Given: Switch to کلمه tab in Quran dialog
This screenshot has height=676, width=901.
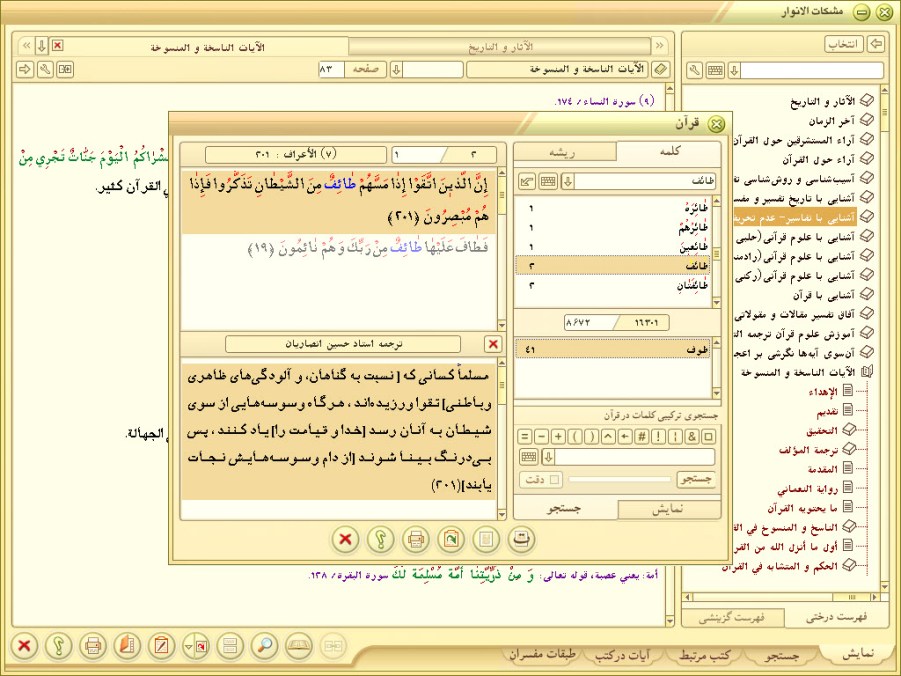Looking at the screenshot, I should (668, 151).
